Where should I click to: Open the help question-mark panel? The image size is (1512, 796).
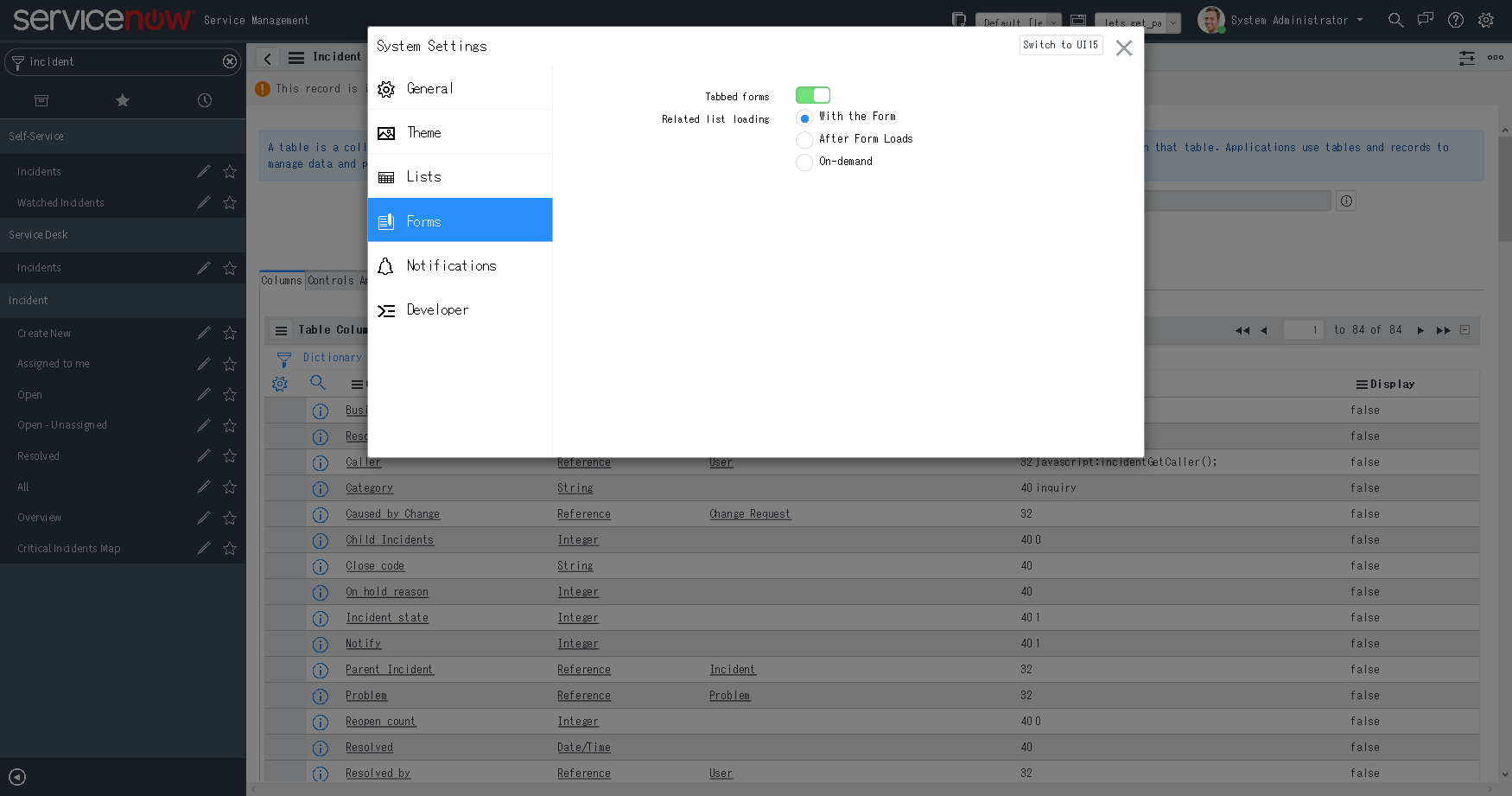(x=1456, y=20)
